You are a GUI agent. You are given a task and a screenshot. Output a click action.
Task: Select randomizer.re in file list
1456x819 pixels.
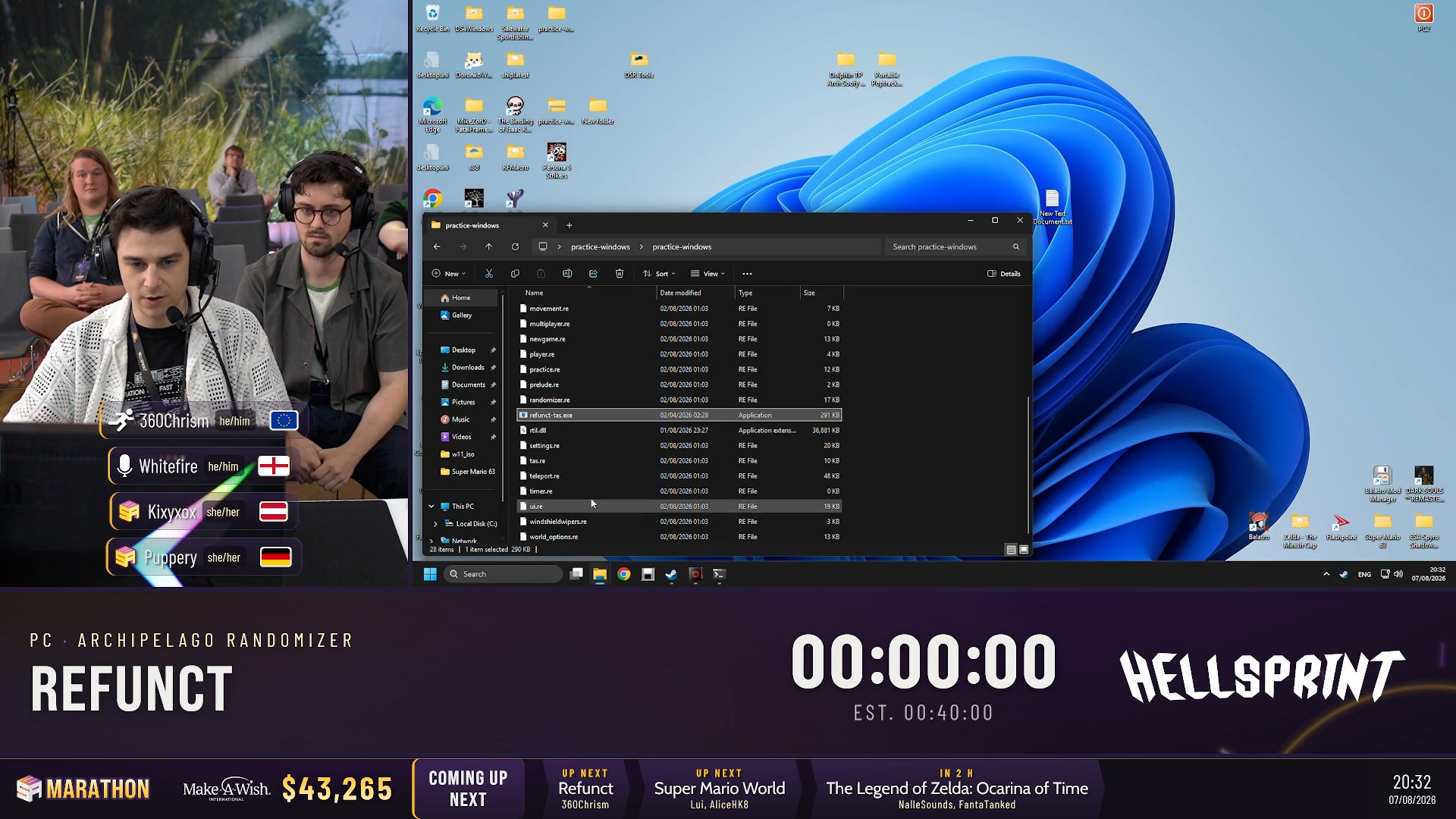(679, 400)
